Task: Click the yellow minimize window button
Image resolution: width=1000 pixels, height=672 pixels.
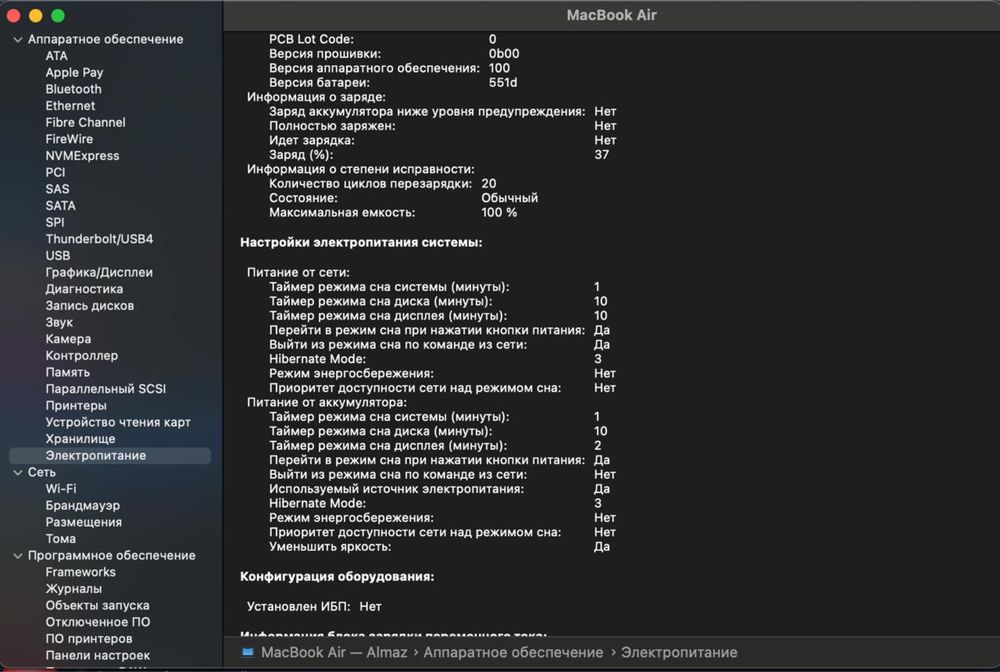Action: tap(36, 15)
